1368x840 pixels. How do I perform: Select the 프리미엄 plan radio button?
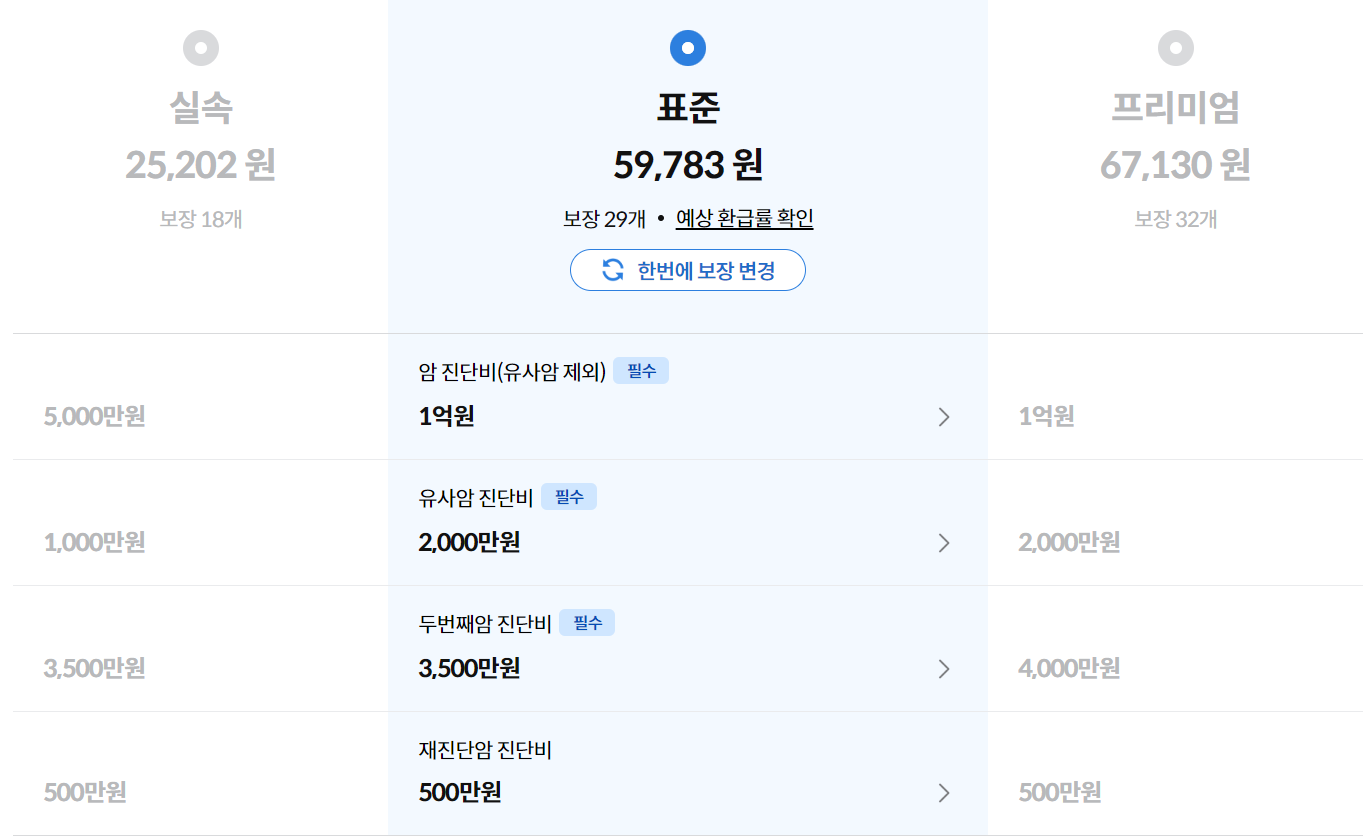[1175, 47]
